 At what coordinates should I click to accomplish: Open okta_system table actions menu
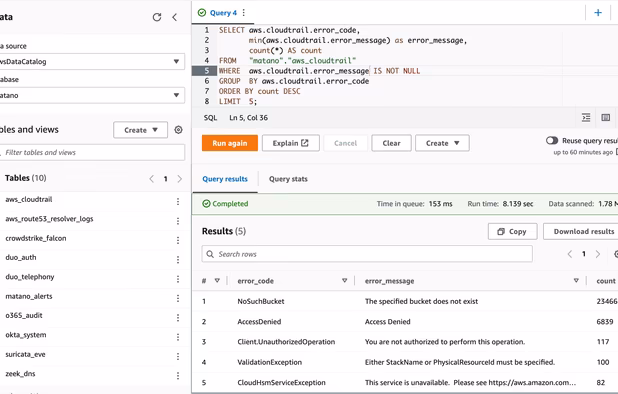coord(178,337)
